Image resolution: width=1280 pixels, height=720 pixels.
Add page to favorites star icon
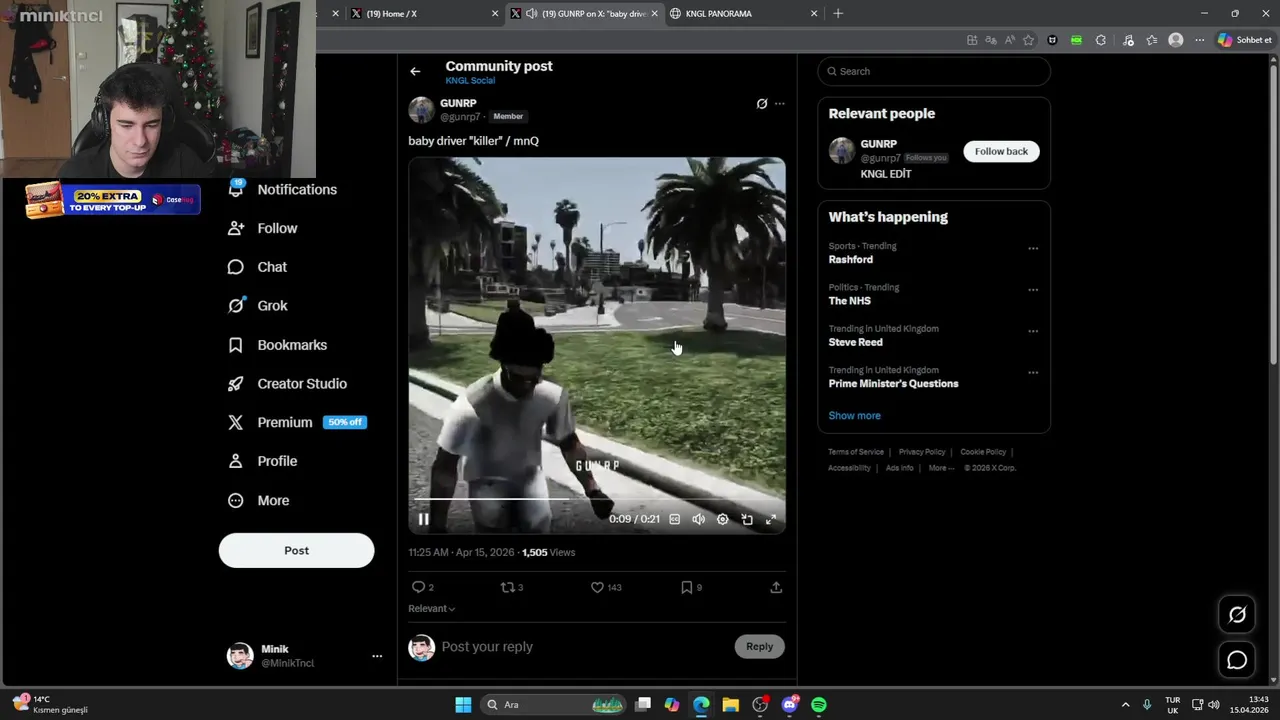1028,40
